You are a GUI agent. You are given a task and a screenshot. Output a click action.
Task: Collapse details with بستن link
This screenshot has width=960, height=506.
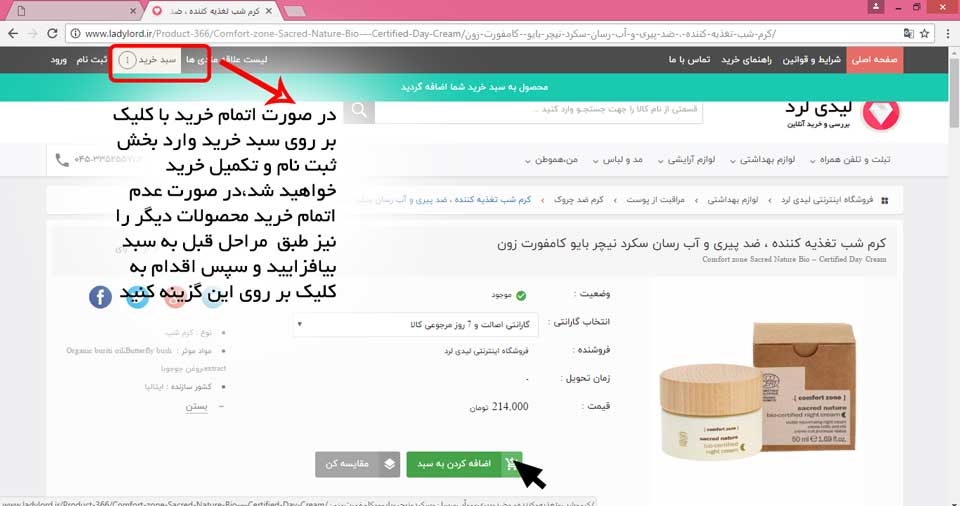(197, 407)
